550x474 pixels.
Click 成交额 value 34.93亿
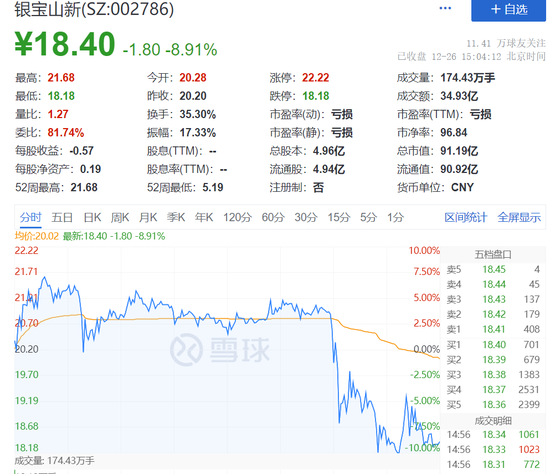pyautogui.click(x=459, y=96)
